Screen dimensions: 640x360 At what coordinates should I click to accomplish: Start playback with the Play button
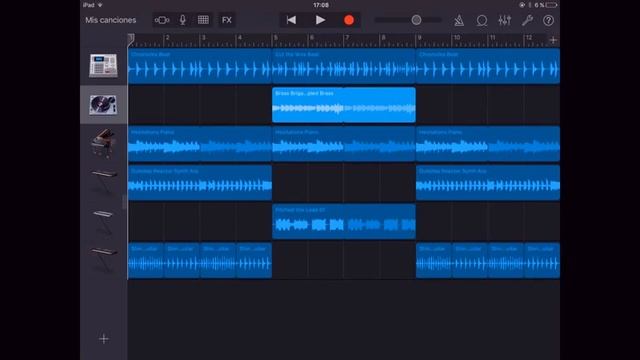coord(320,20)
